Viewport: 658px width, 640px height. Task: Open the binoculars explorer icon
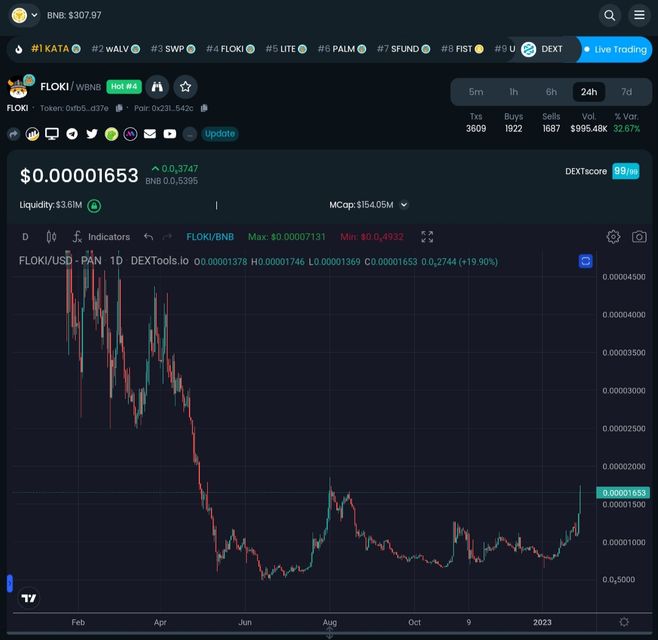pyautogui.click(x=157, y=87)
